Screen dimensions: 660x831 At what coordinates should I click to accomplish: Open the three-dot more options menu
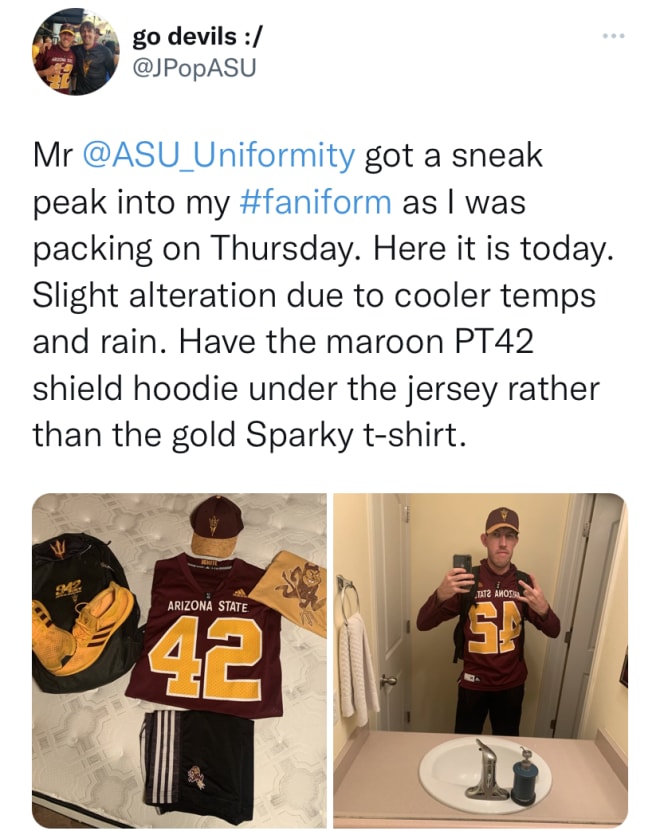click(613, 36)
